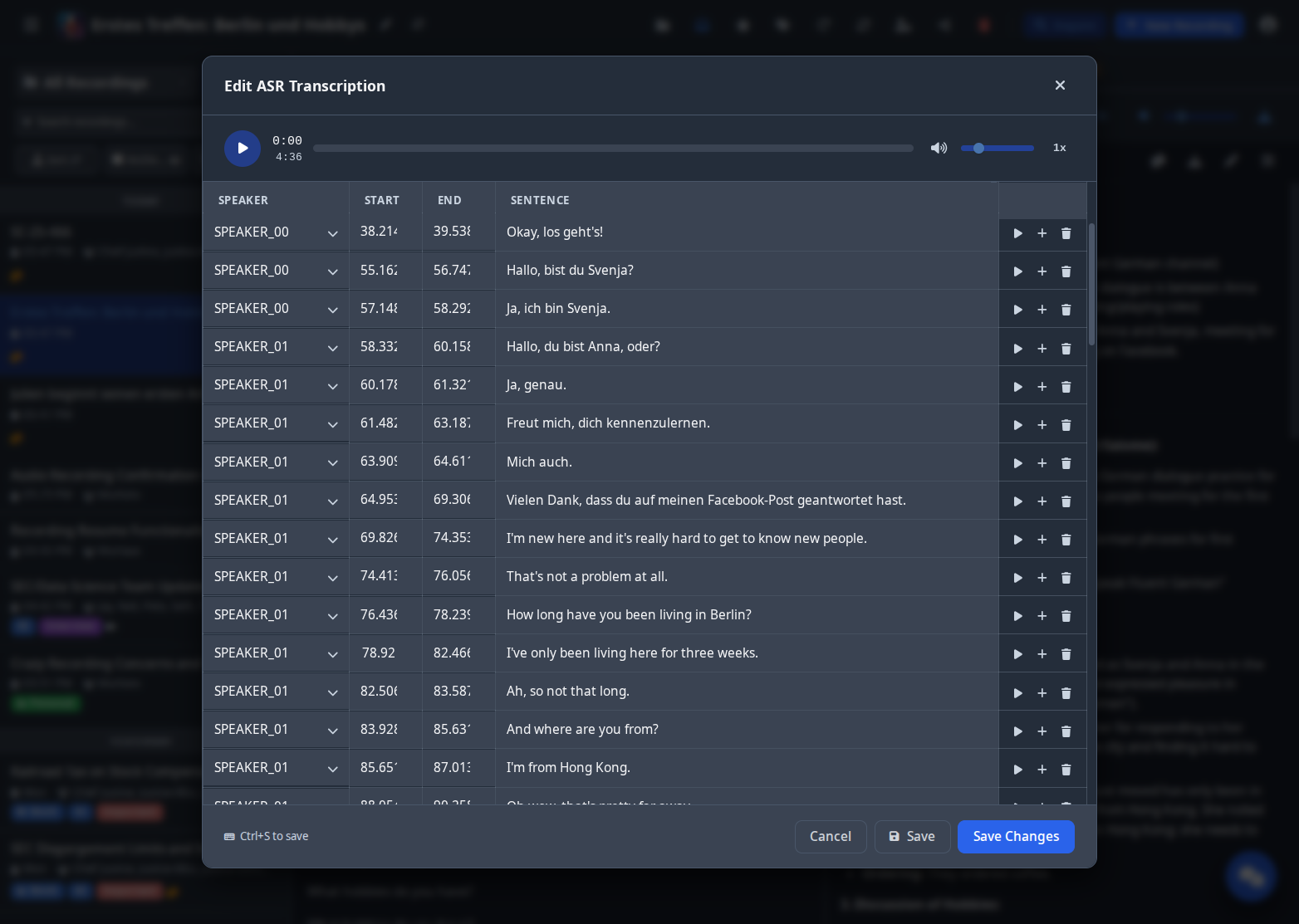Add a row after 'Okay, los geht's!'
Image resolution: width=1299 pixels, height=924 pixels.
point(1042,233)
